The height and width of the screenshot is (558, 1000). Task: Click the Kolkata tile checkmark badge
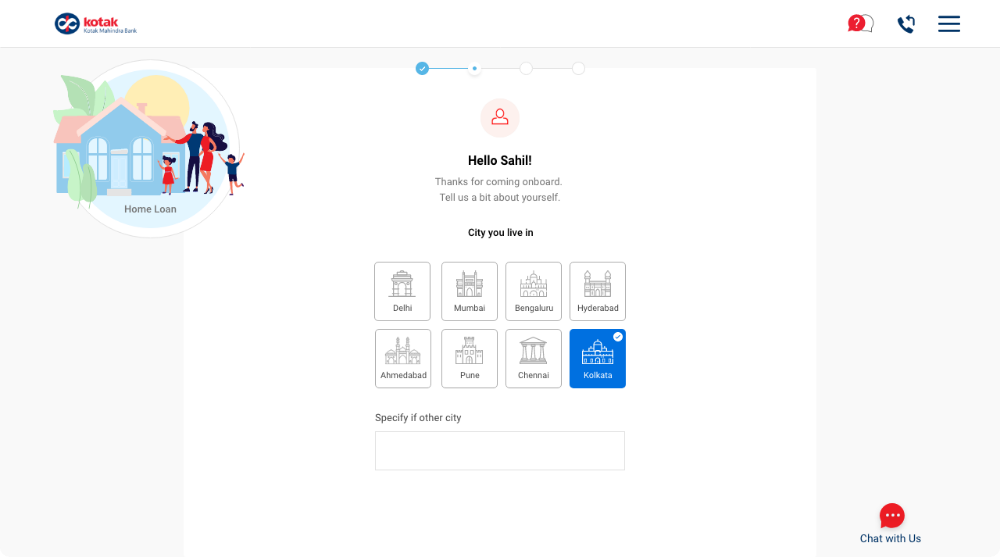tap(618, 337)
